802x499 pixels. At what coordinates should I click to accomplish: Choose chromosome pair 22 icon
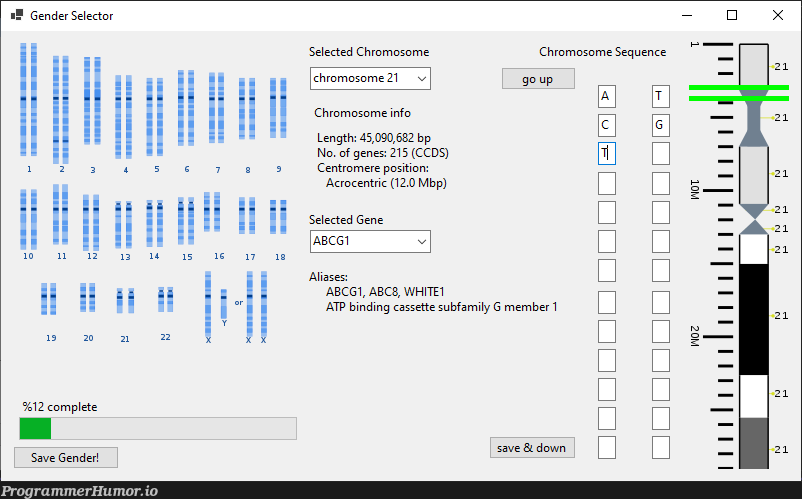click(x=165, y=299)
